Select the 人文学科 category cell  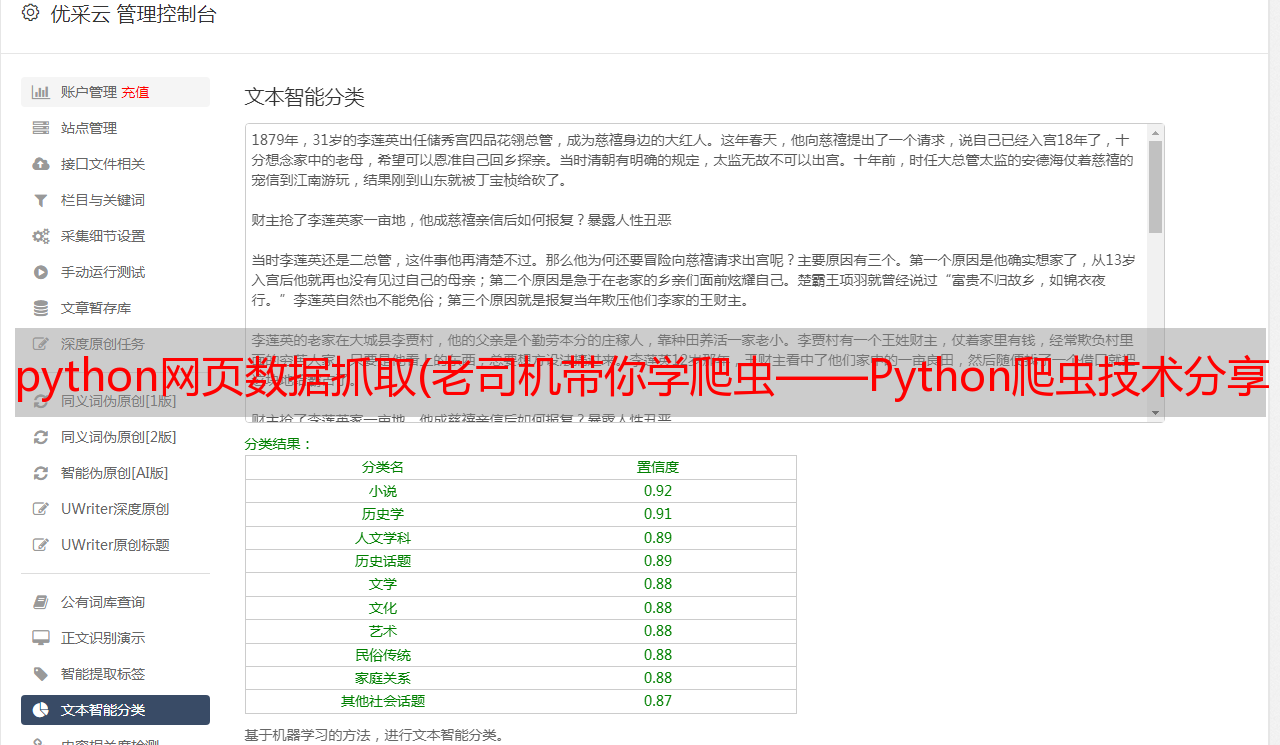pyautogui.click(x=383, y=538)
